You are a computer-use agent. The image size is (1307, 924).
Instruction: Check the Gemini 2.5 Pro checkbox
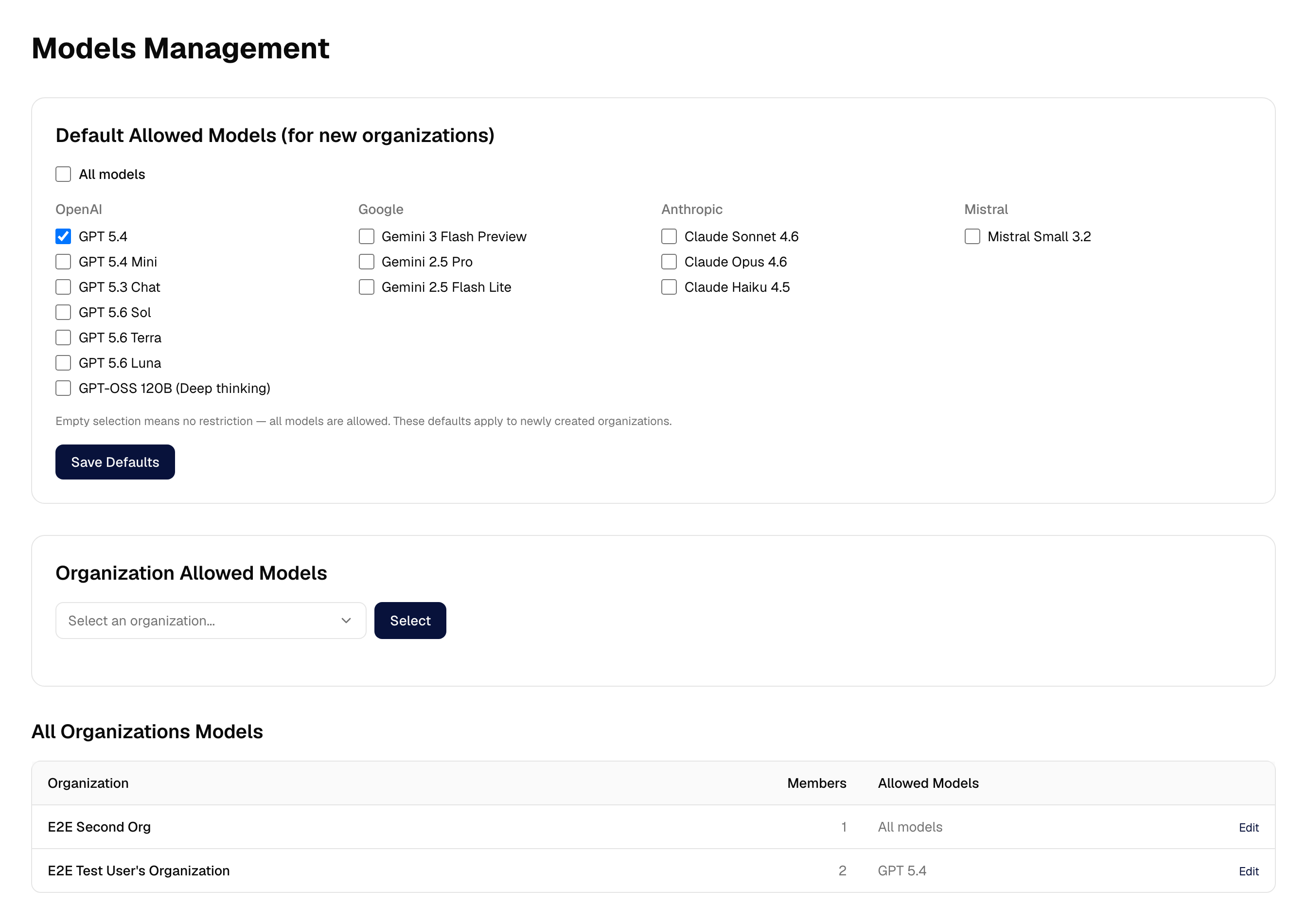[367, 262]
